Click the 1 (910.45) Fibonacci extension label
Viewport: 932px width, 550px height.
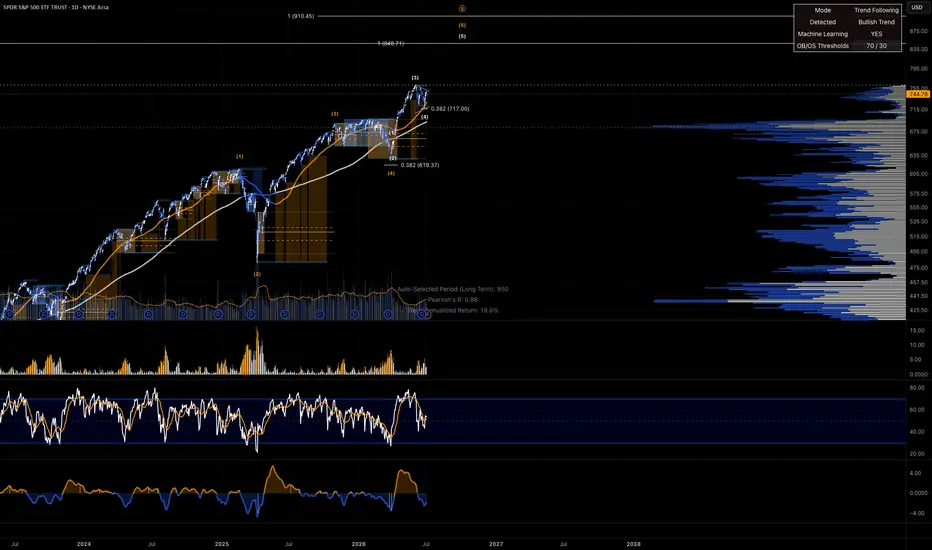coord(301,16)
